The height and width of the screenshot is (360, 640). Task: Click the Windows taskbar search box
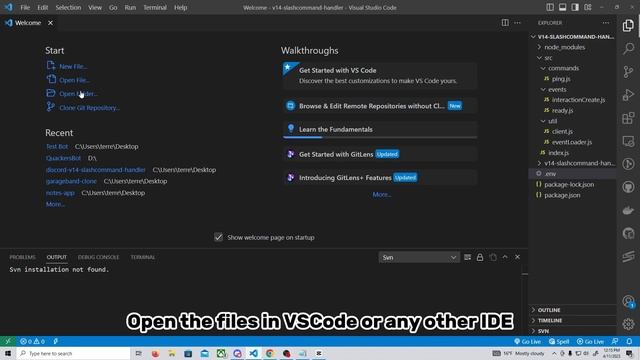[x=73, y=353]
